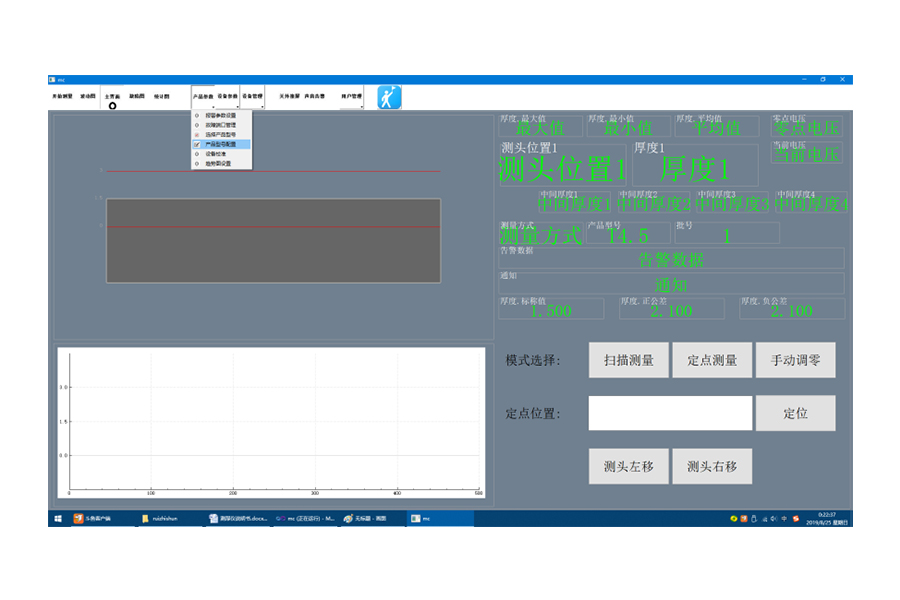Image resolution: width=900 pixels, height=600 pixels.
Task: Open the 声音告警 menu
Action: (314, 94)
